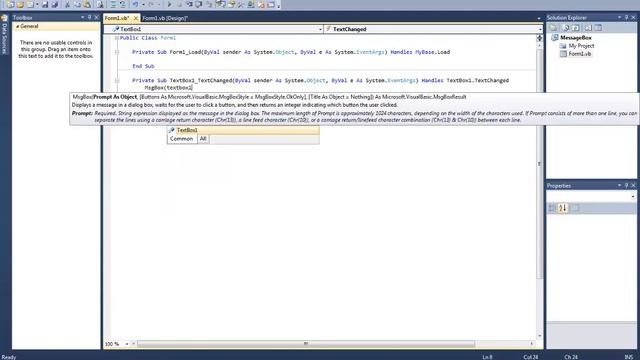The height and width of the screenshot is (360, 640).
Task: Open the TextBox1 class name dropdown
Action: coord(320,29)
